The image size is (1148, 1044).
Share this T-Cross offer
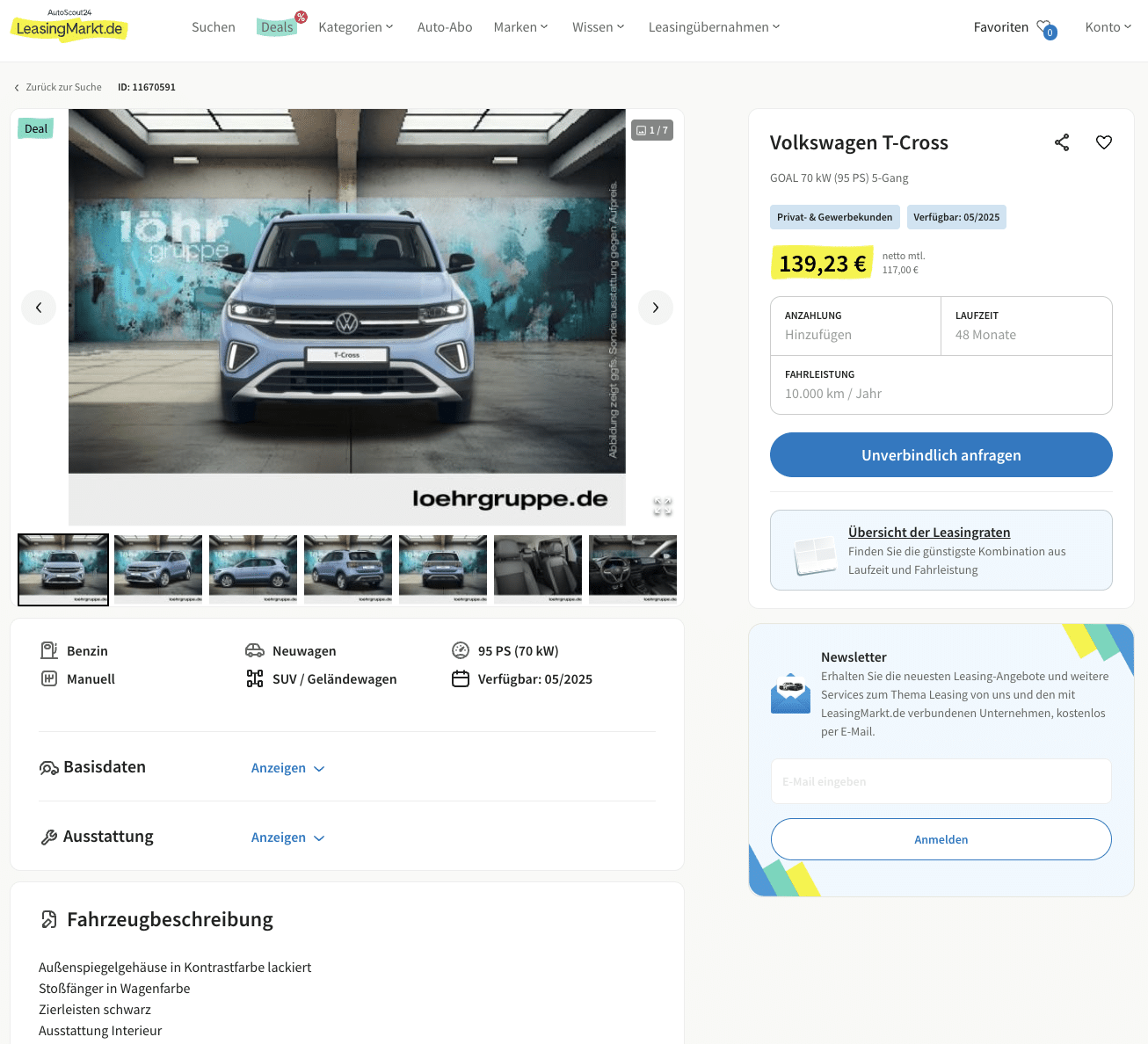(x=1062, y=142)
